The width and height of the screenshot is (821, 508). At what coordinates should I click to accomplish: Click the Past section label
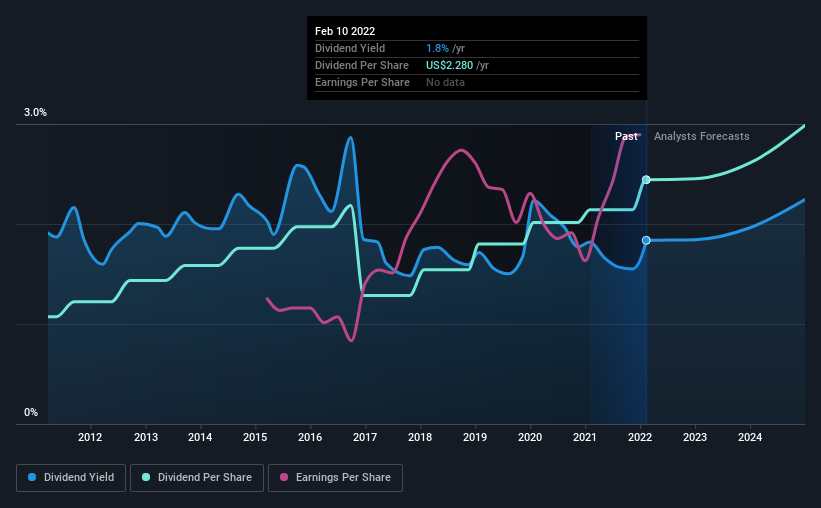coord(626,136)
